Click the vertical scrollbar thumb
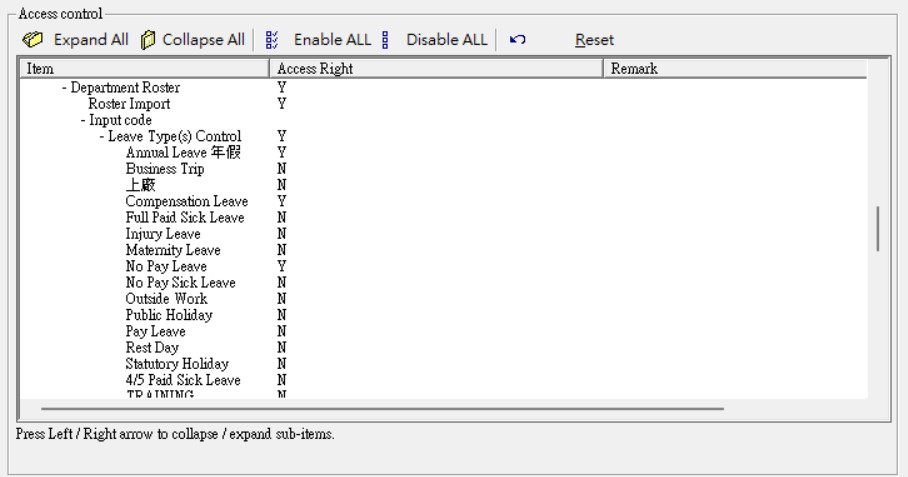 point(877,229)
